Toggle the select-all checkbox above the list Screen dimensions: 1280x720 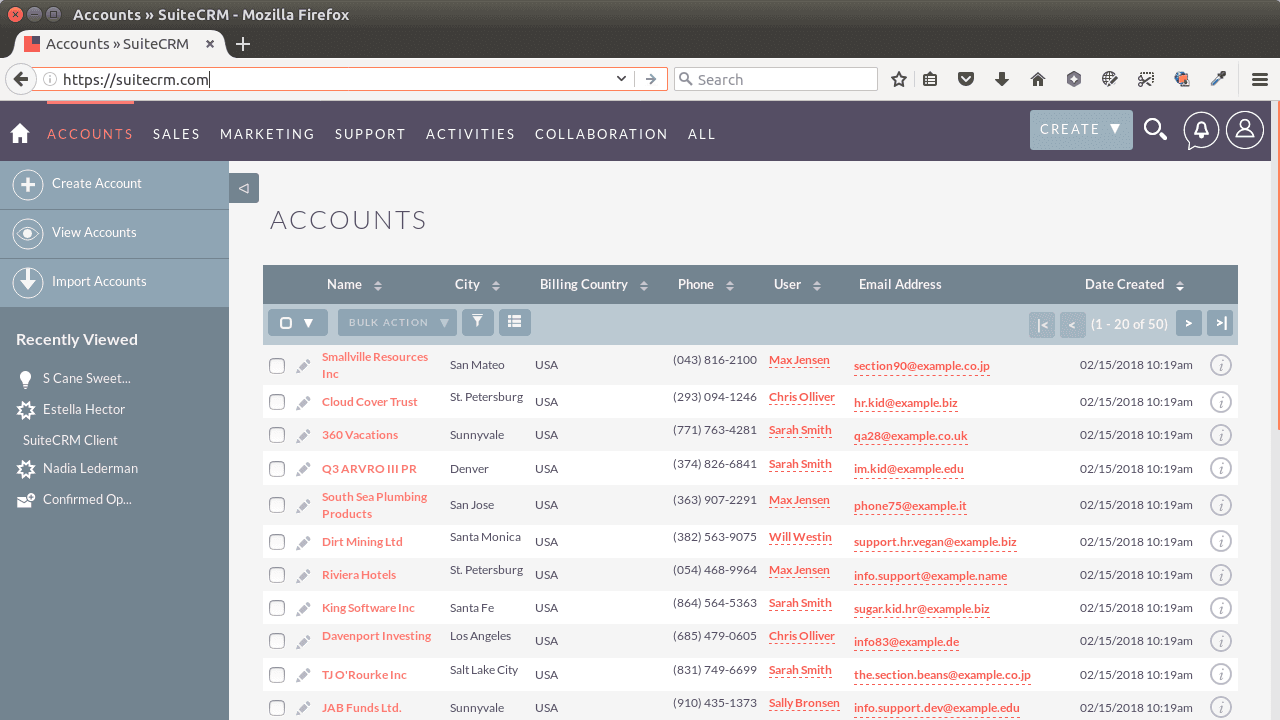pyautogui.click(x=285, y=322)
